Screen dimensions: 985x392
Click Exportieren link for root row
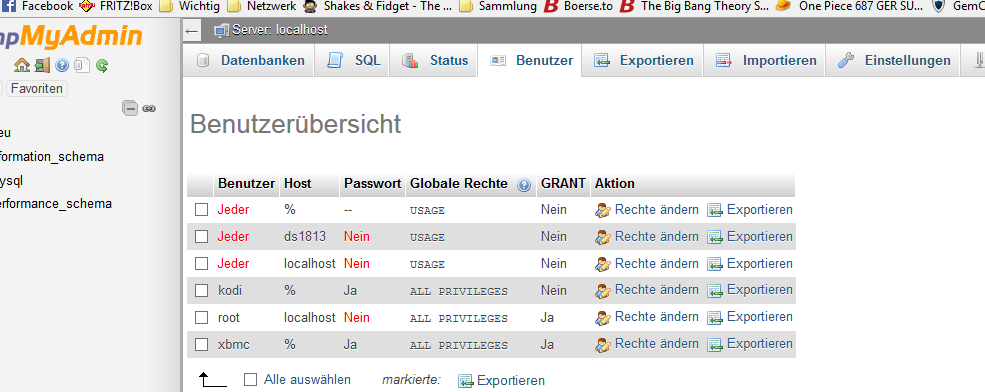tap(750, 317)
